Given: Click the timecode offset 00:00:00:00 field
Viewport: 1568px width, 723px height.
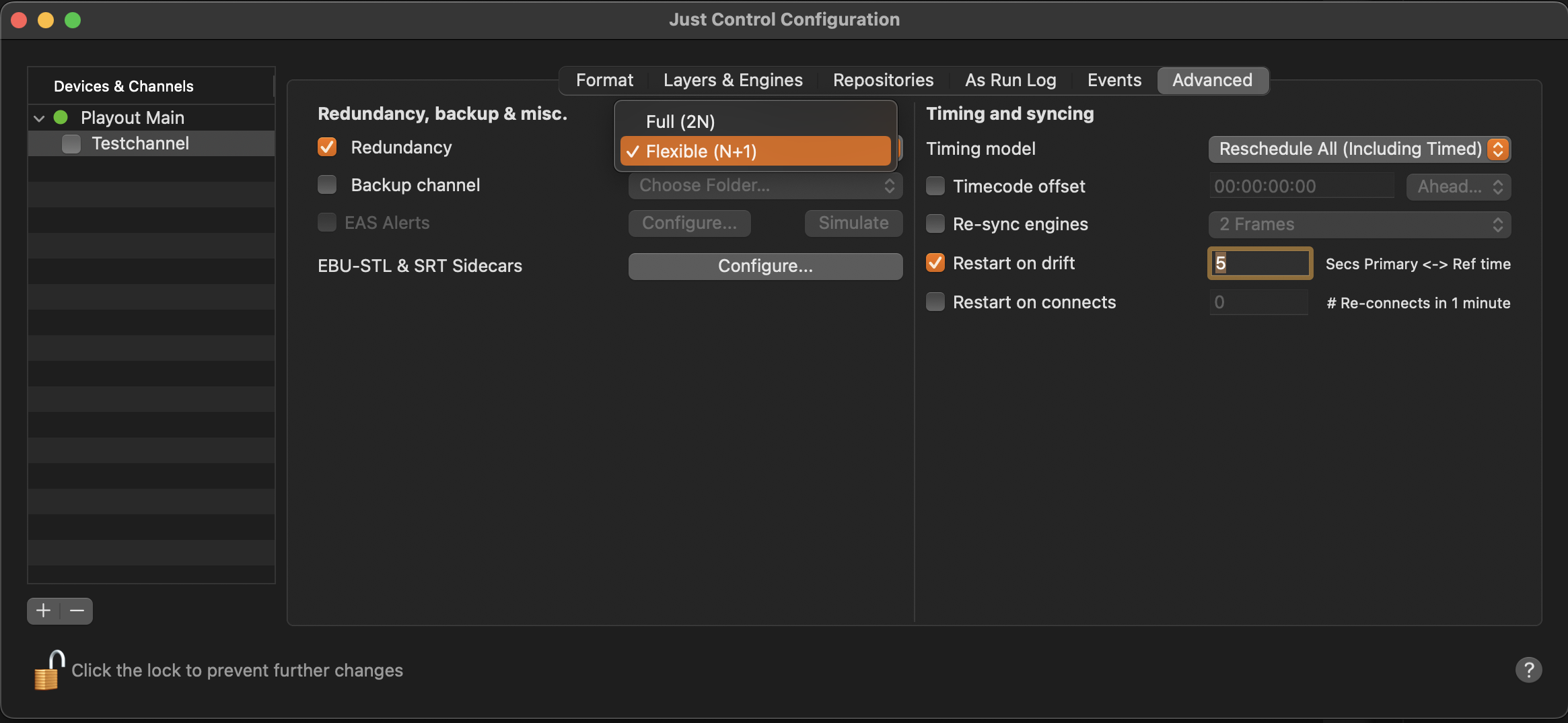Looking at the screenshot, I should click(x=1302, y=186).
